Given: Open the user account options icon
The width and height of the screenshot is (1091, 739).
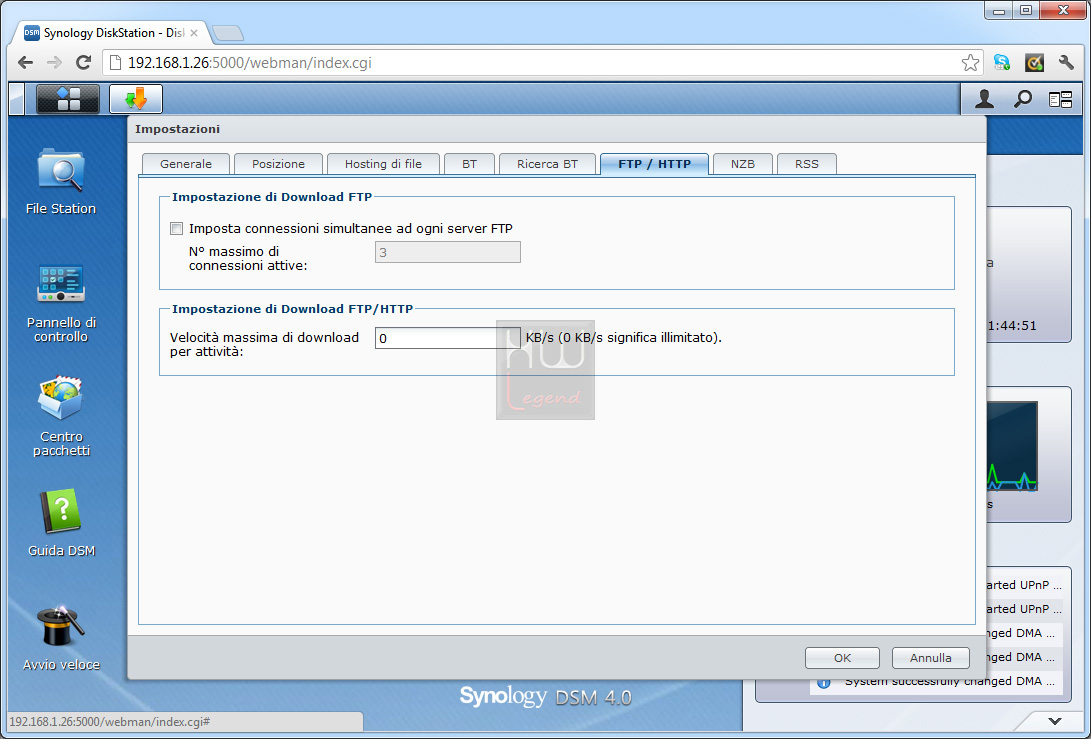Looking at the screenshot, I should coord(984,100).
